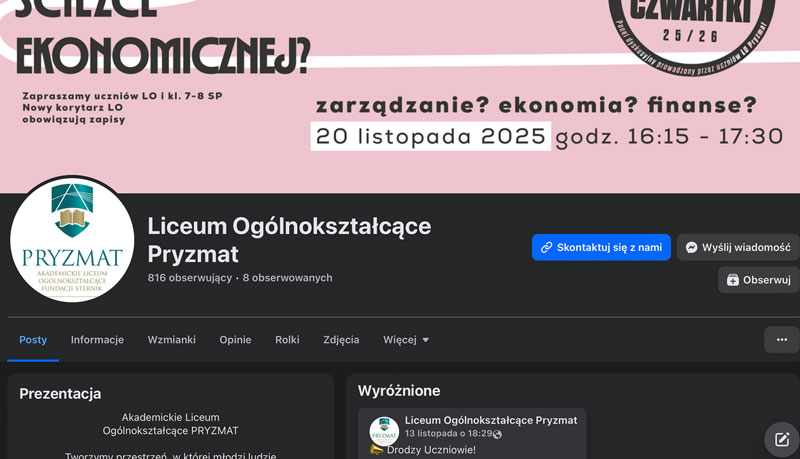Select the Posty tab

click(33, 340)
